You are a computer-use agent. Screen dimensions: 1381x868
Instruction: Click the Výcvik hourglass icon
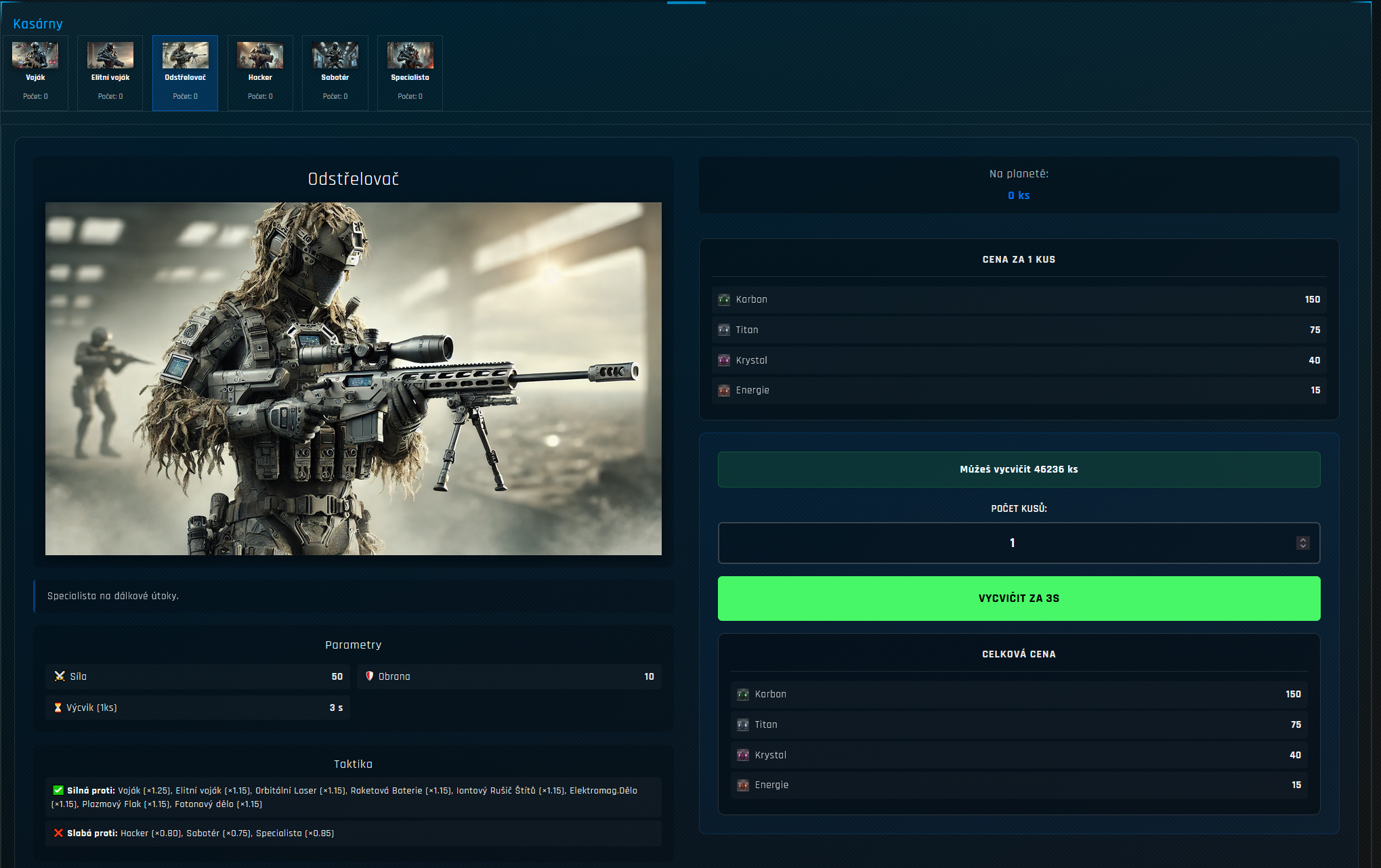58,708
